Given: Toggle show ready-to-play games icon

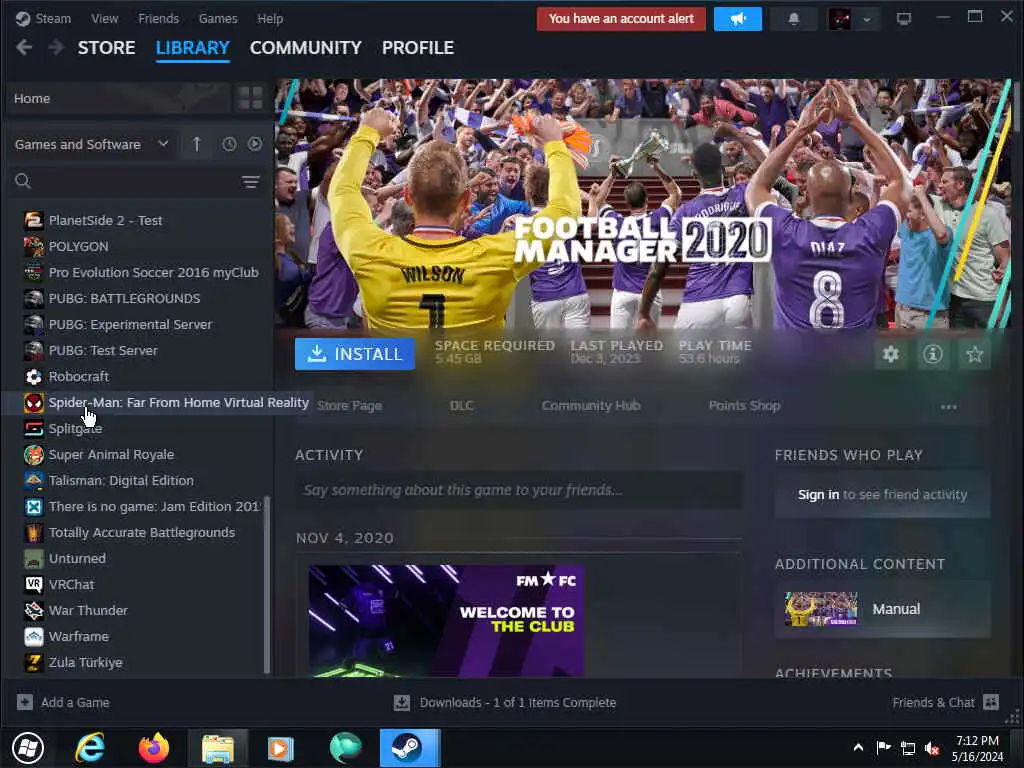Looking at the screenshot, I should coord(255,144).
